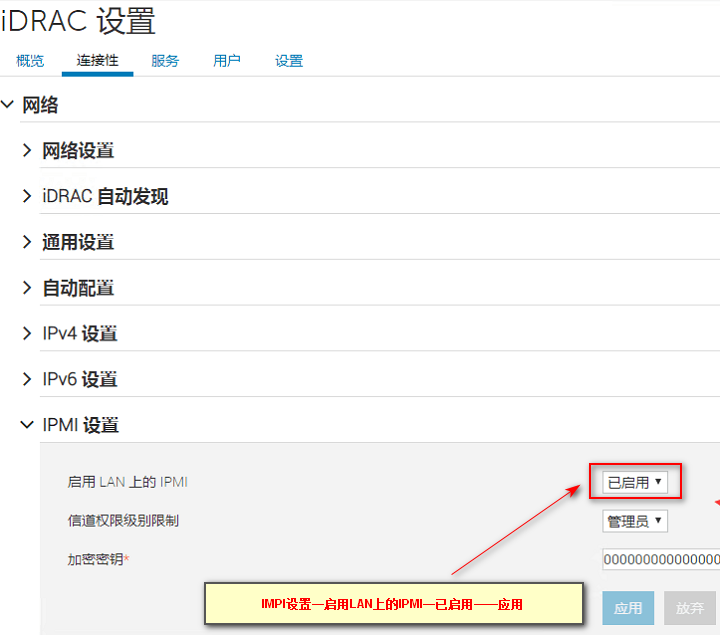
Task: Open the 设置 tab
Action: (289, 61)
